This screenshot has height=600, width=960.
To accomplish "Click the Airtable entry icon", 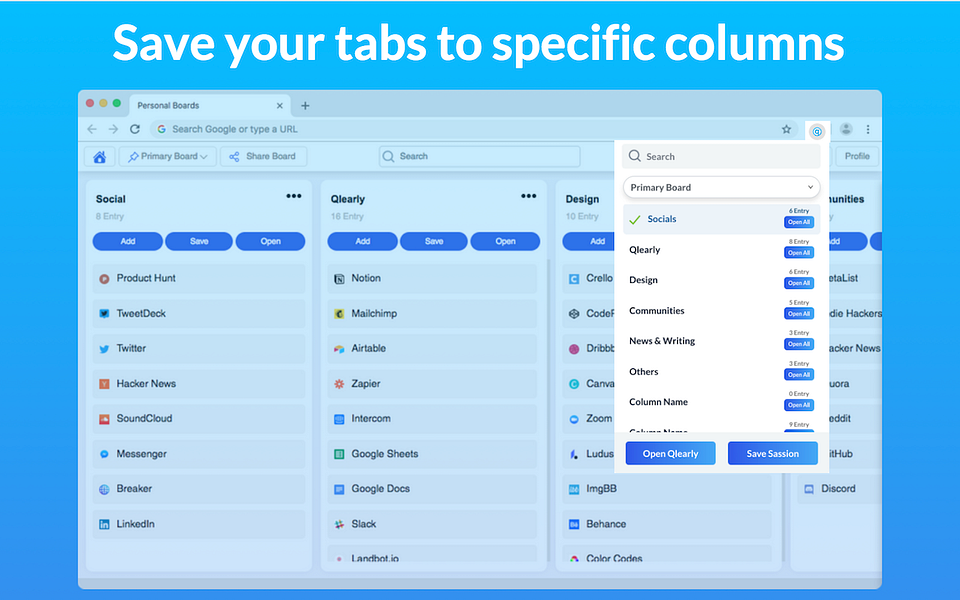I will click(339, 349).
